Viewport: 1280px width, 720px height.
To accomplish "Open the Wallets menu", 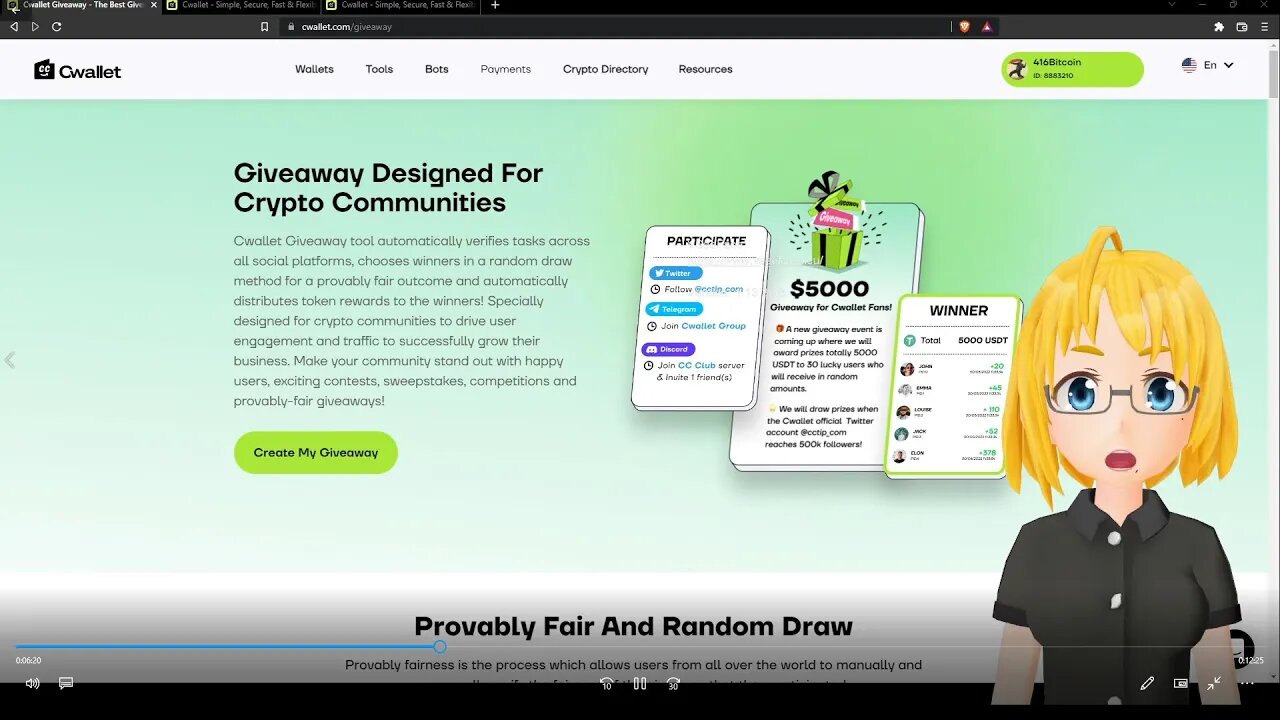I will [x=314, y=69].
